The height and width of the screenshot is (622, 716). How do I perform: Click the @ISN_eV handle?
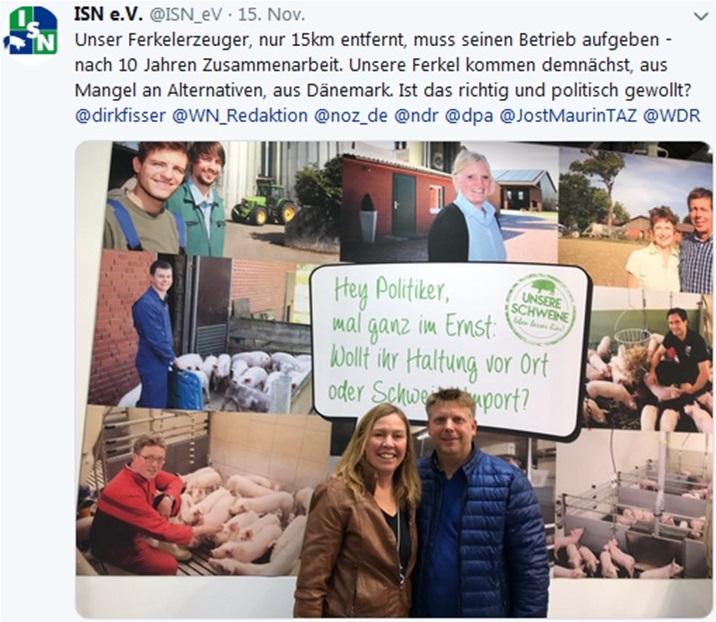[186, 15]
